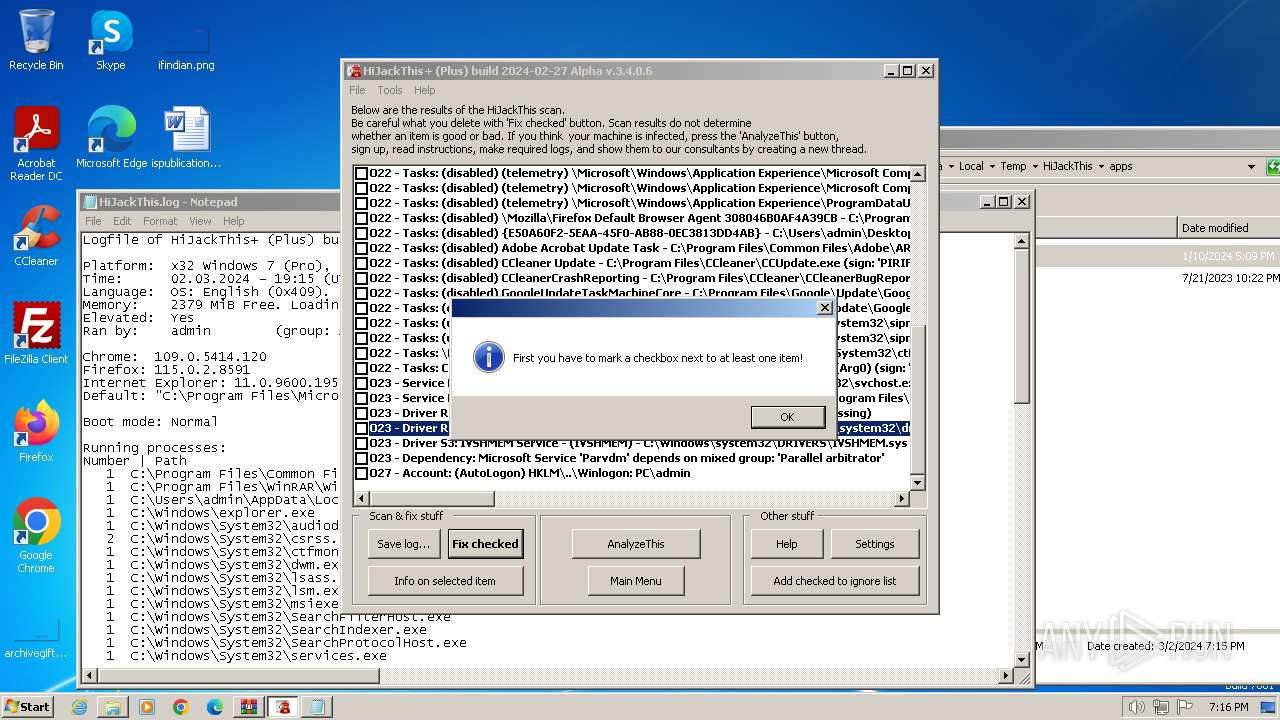This screenshot has height=720, width=1280.
Task: Switch to Notepad taskbar button
Action: [x=317, y=707]
